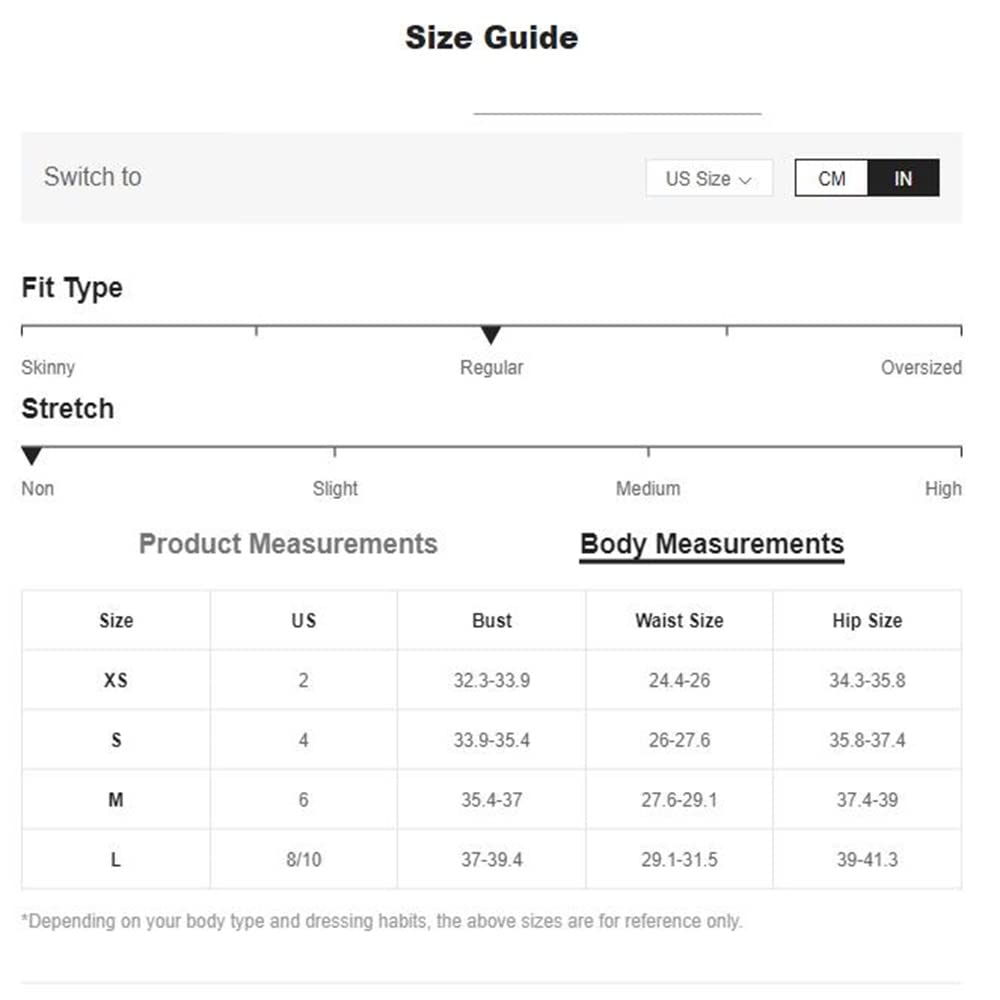This screenshot has width=1000, height=1000.
Task: Switch to Product Measurements tab
Action: click(288, 544)
